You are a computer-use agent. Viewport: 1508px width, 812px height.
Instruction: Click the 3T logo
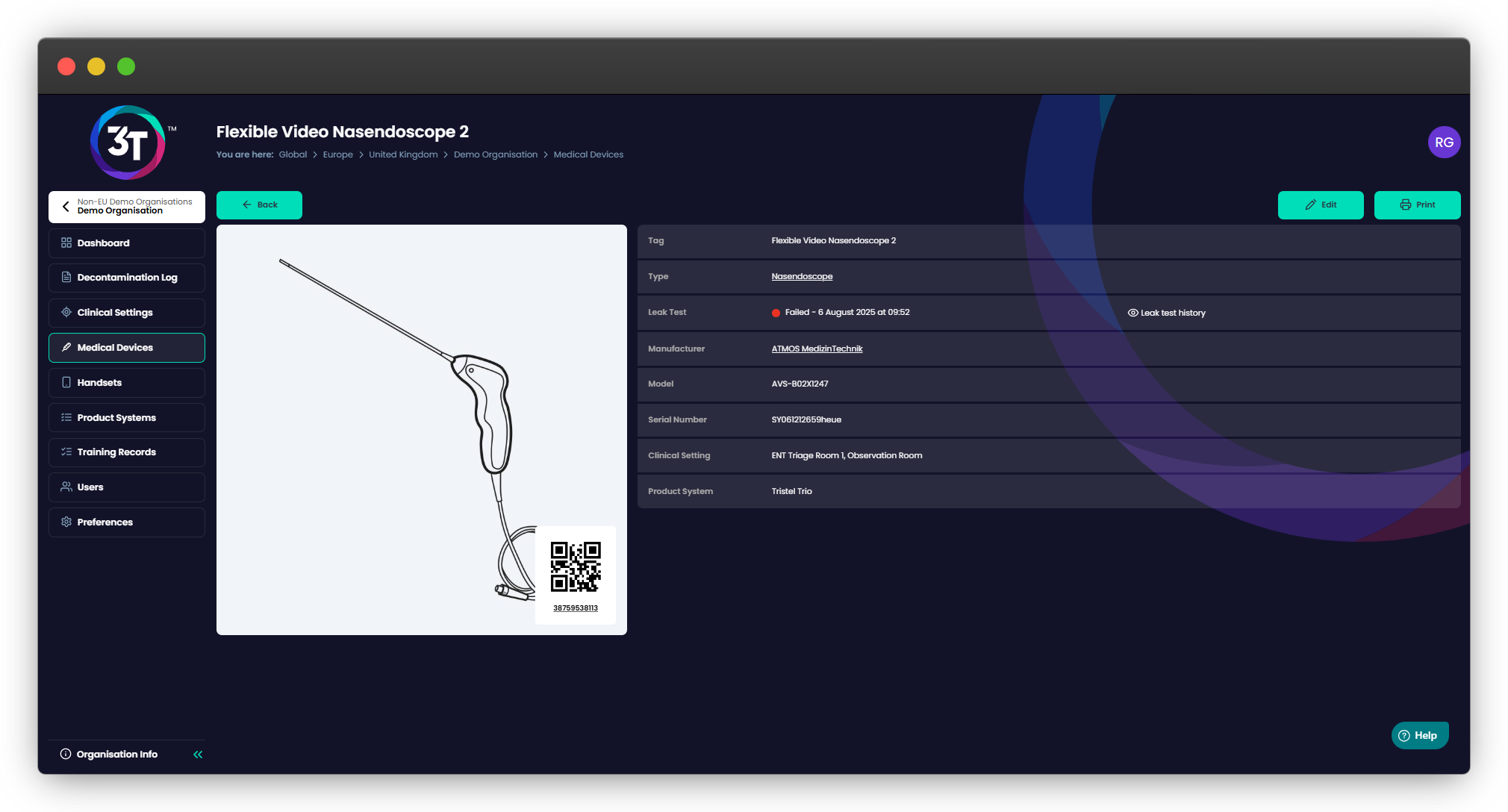(128, 143)
